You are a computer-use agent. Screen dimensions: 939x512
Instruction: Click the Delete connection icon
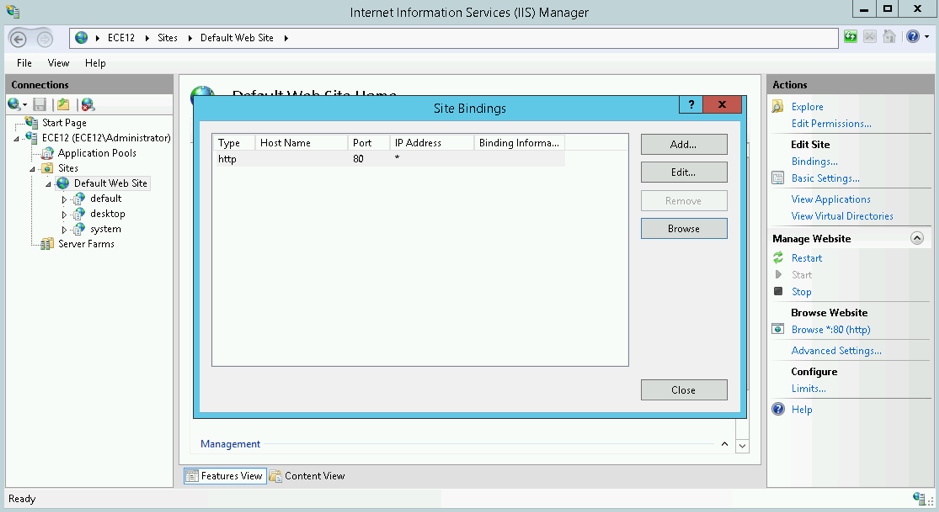pos(87,104)
